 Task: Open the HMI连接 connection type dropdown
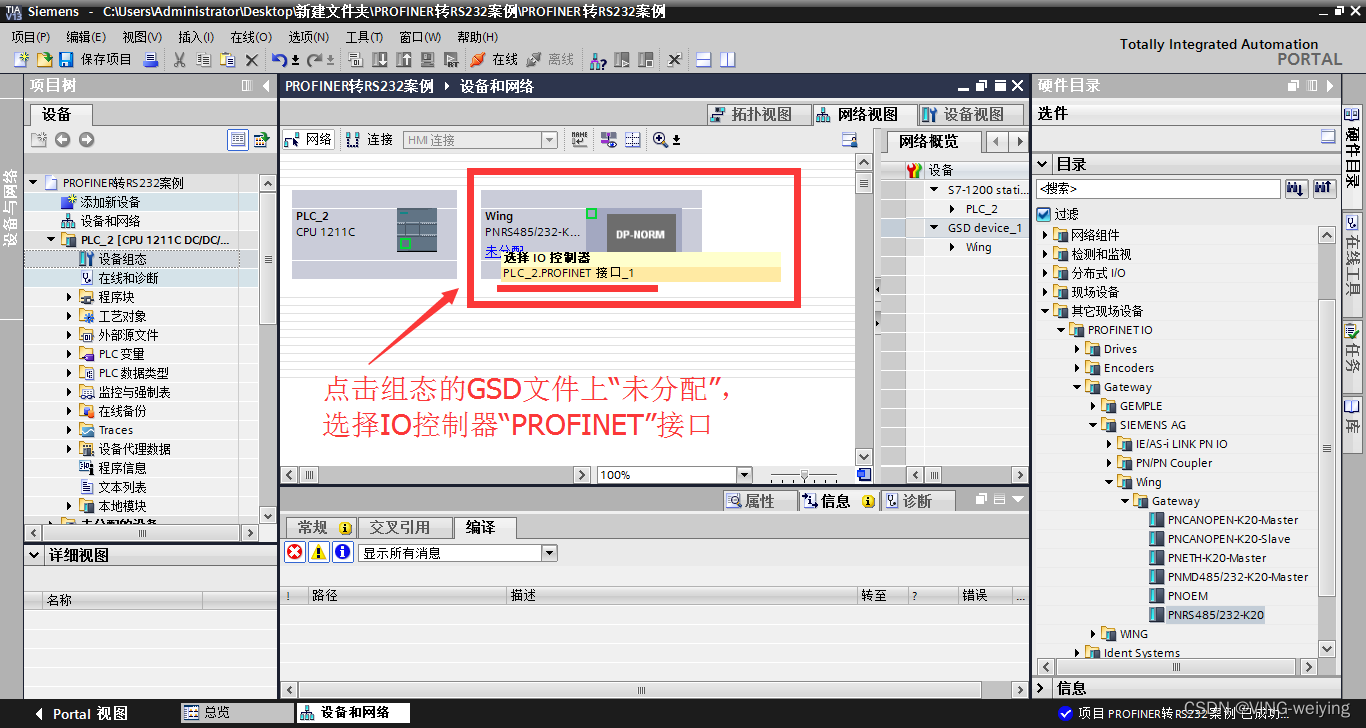pyautogui.click(x=549, y=140)
